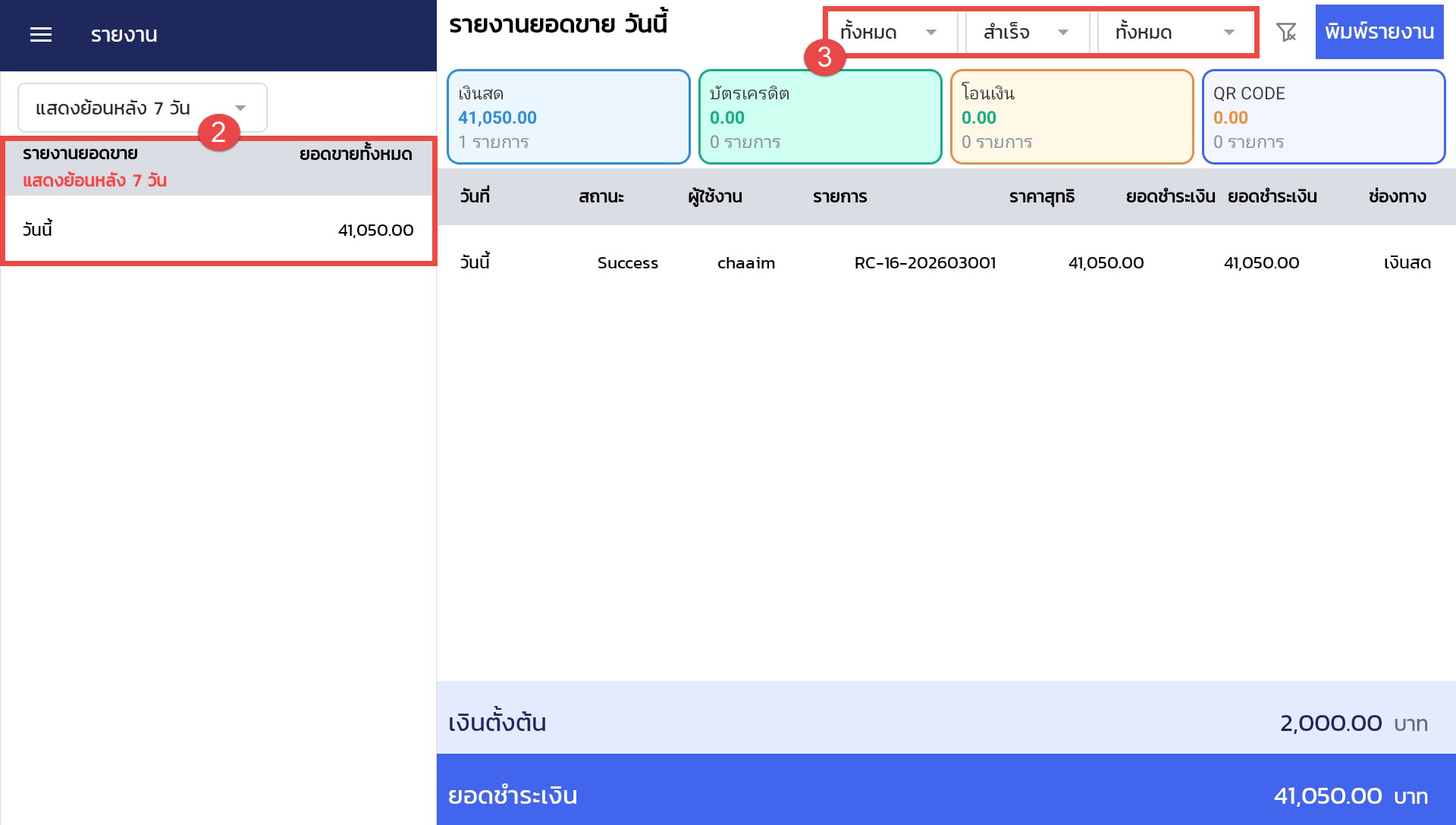Click the print report button

click(x=1379, y=32)
